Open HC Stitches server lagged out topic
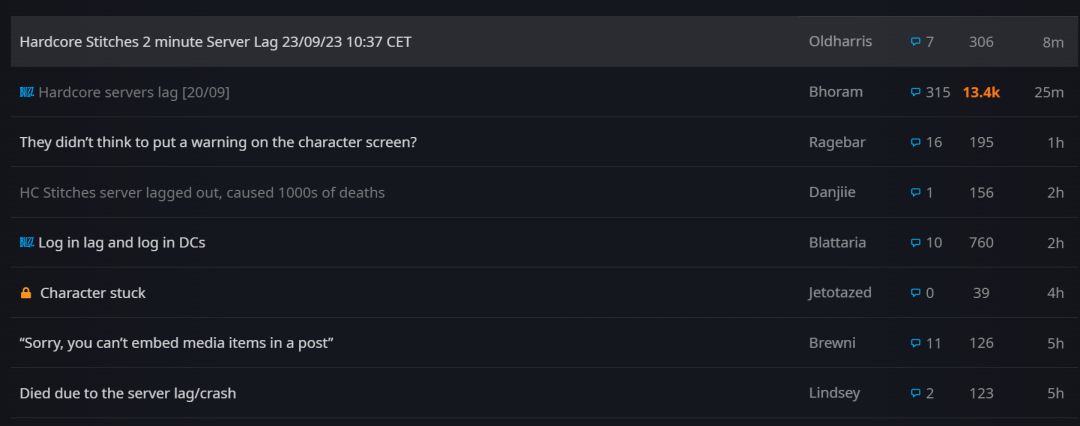Viewport: 1080px width, 426px height. point(202,192)
